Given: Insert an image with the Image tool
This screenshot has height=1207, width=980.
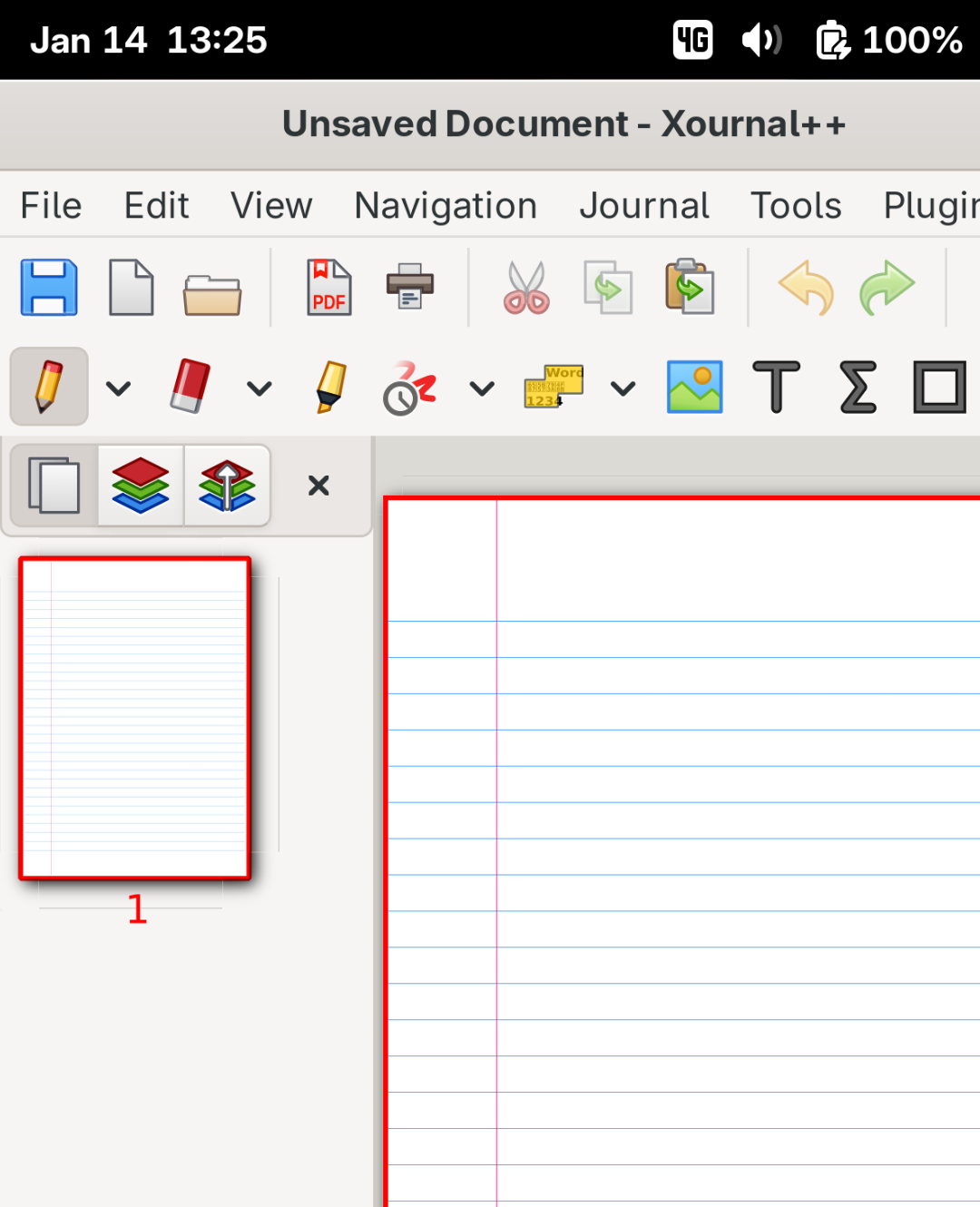Looking at the screenshot, I should click(x=694, y=387).
